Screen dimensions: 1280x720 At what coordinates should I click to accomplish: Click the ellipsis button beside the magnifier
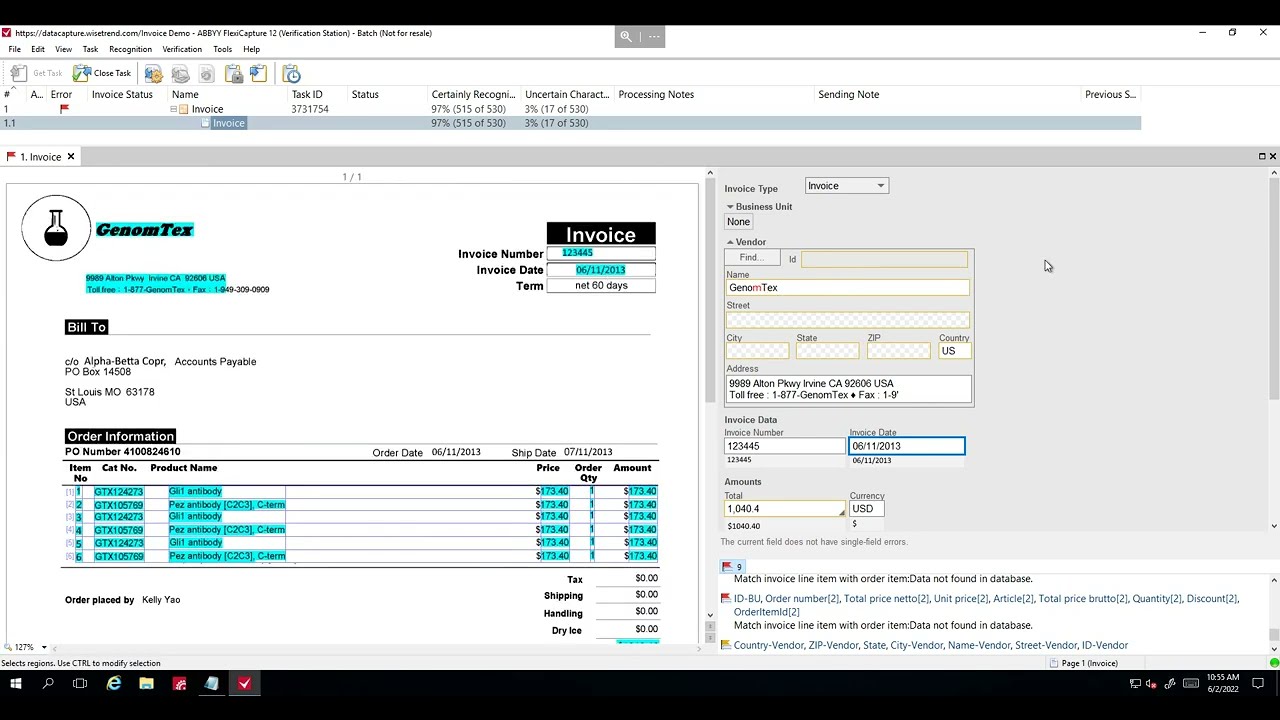pyautogui.click(x=654, y=36)
